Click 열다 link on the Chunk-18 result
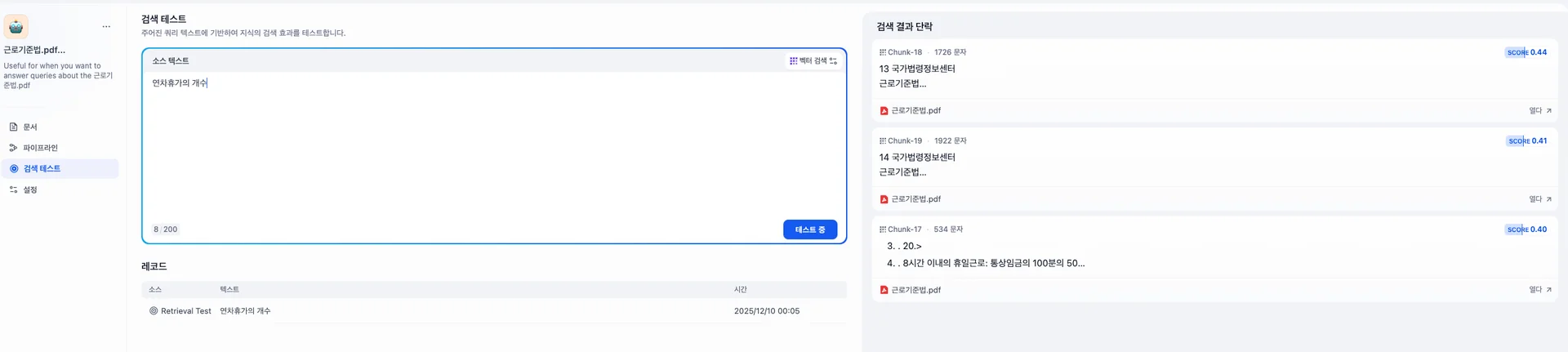 (1535, 111)
